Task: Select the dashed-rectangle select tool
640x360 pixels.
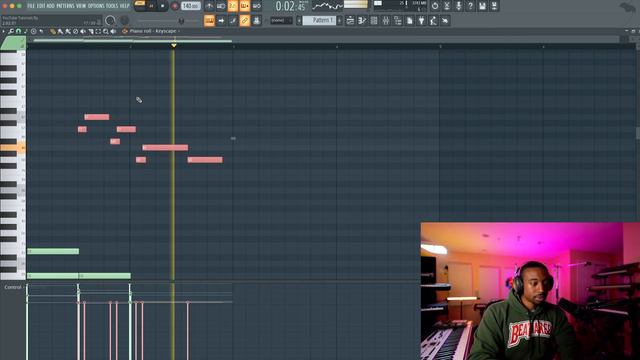Action: pos(98,31)
